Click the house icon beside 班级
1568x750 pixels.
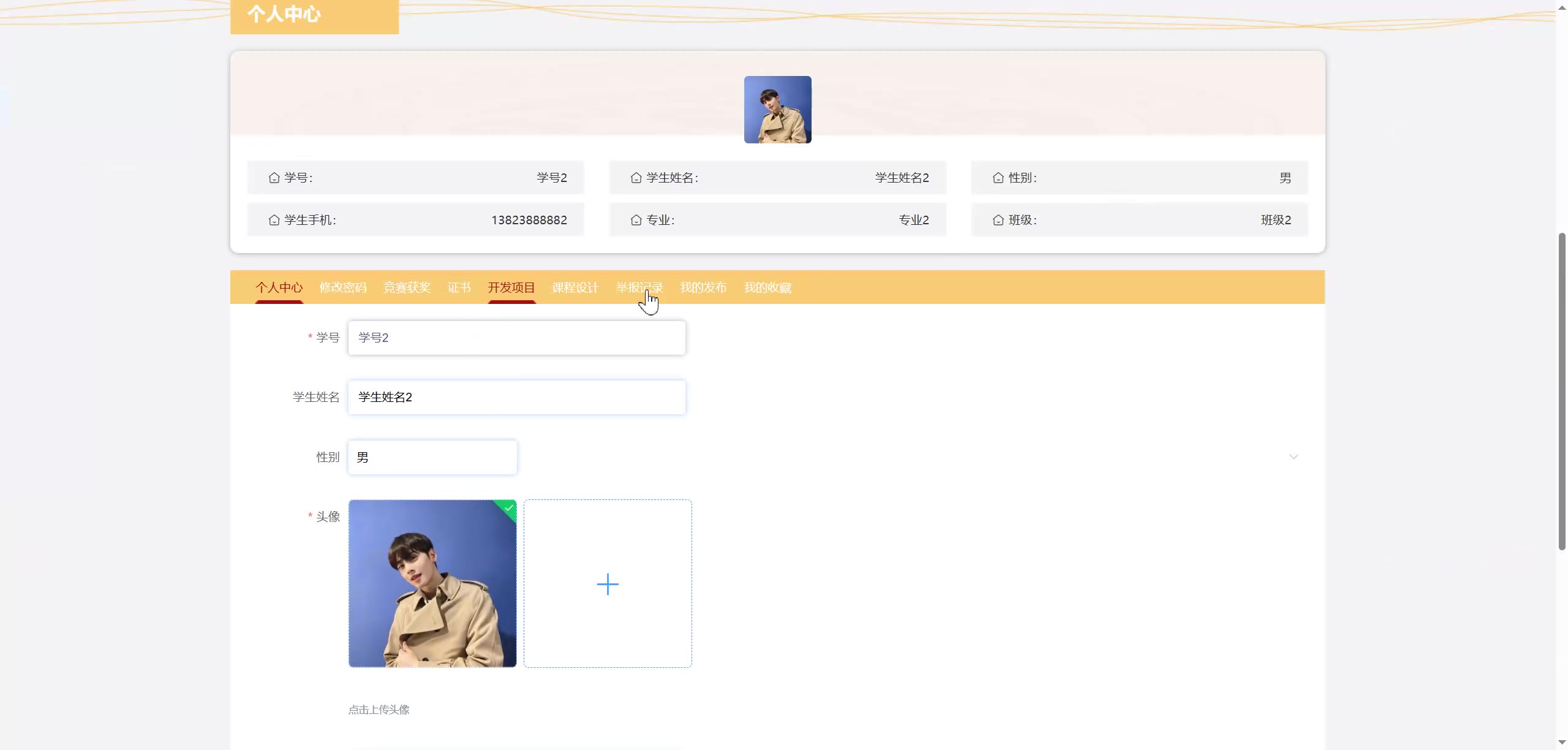(x=998, y=220)
